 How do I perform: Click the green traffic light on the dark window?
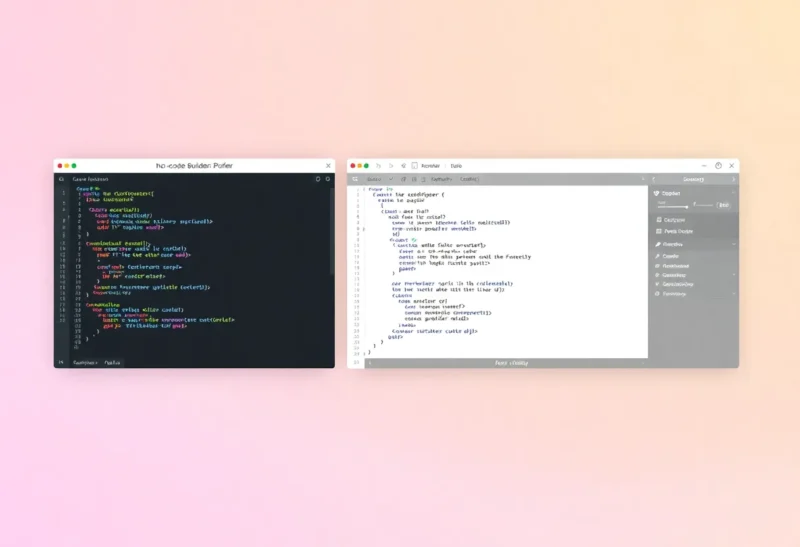tap(74, 166)
